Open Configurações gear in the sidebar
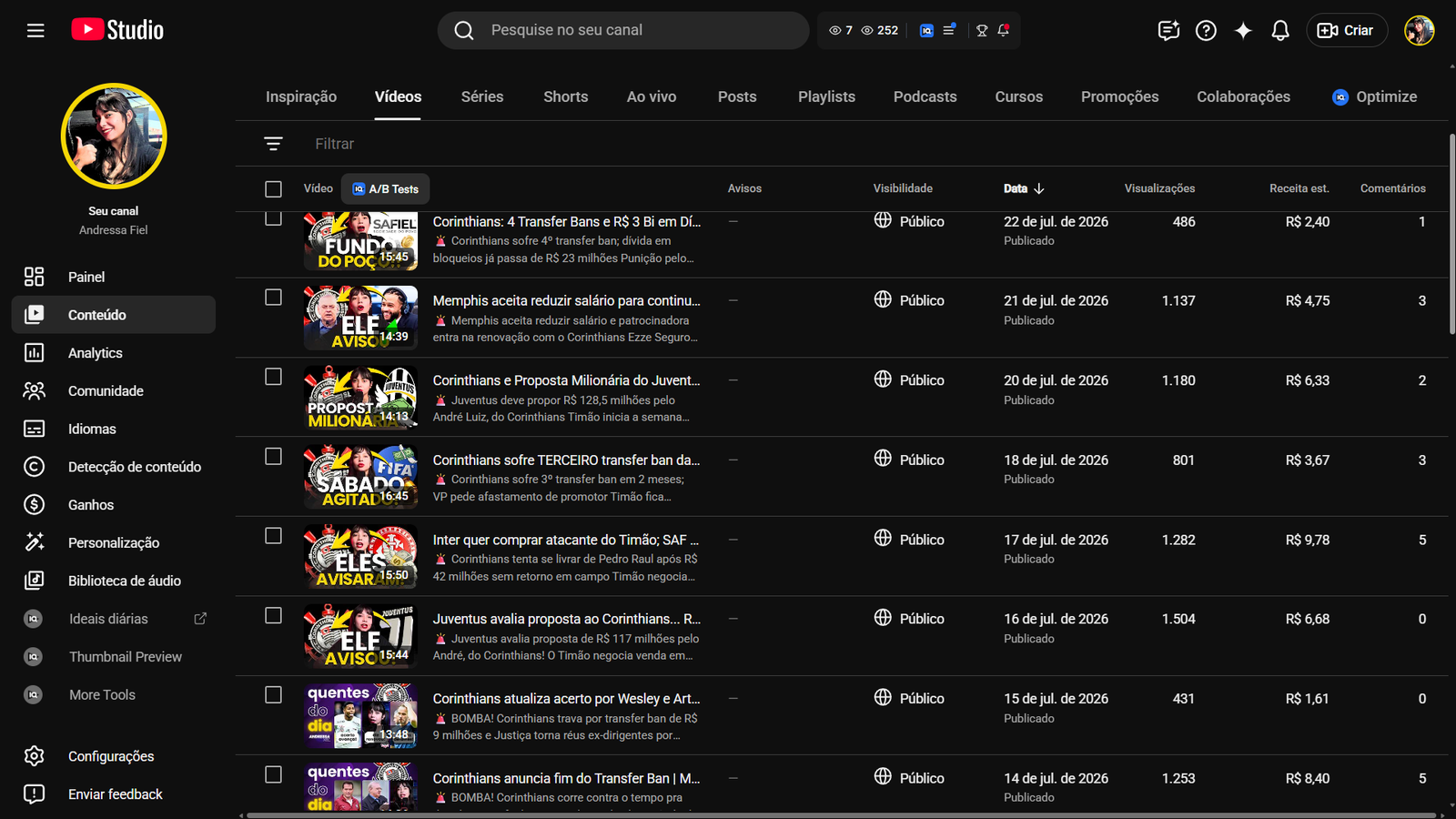 (114, 756)
